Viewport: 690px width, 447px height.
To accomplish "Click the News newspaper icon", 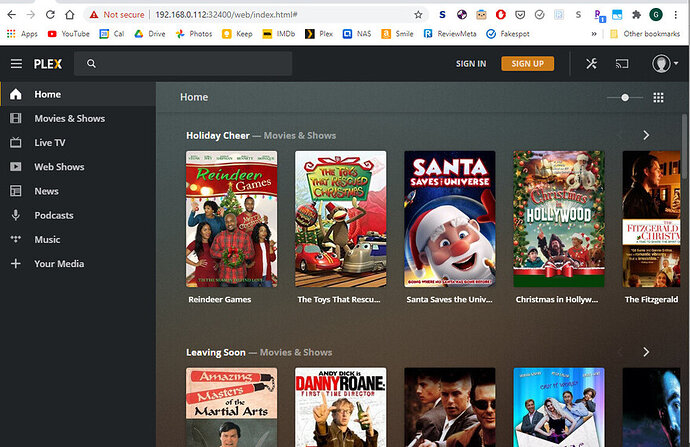I will (16, 191).
